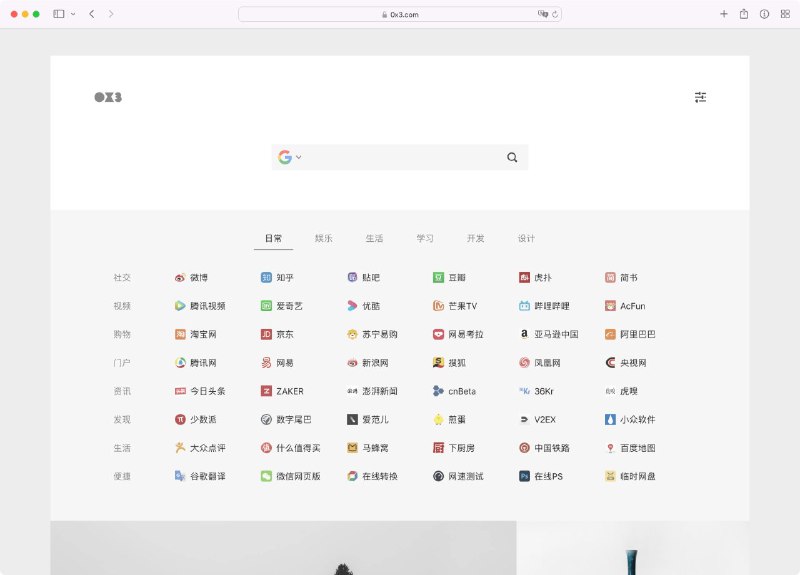Open the 百度地图 link
This screenshot has height=575, width=800.
click(x=631, y=448)
